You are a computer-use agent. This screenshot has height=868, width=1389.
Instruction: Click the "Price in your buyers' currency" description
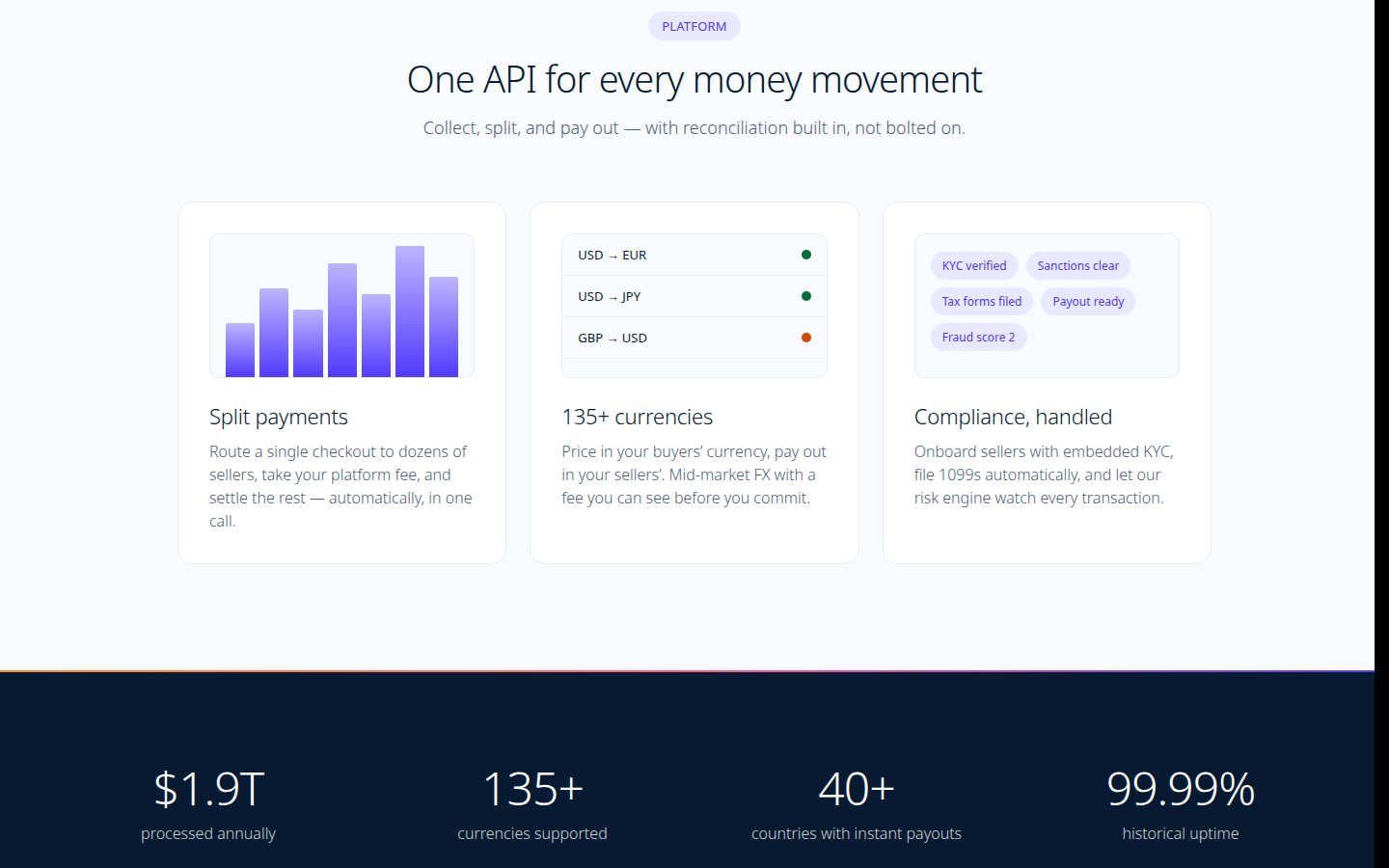(x=694, y=475)
